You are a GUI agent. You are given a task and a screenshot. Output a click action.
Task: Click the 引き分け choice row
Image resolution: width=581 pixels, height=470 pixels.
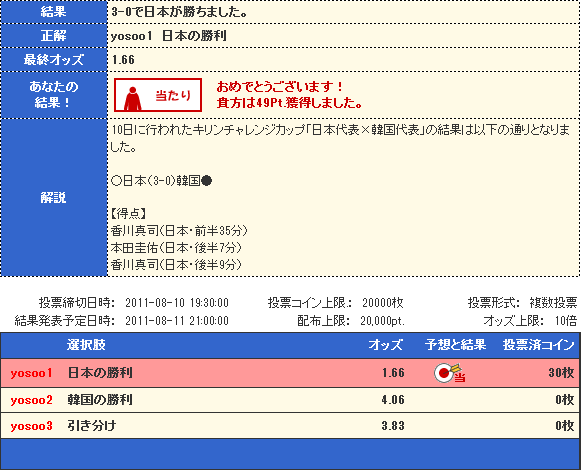click(290, 426)
